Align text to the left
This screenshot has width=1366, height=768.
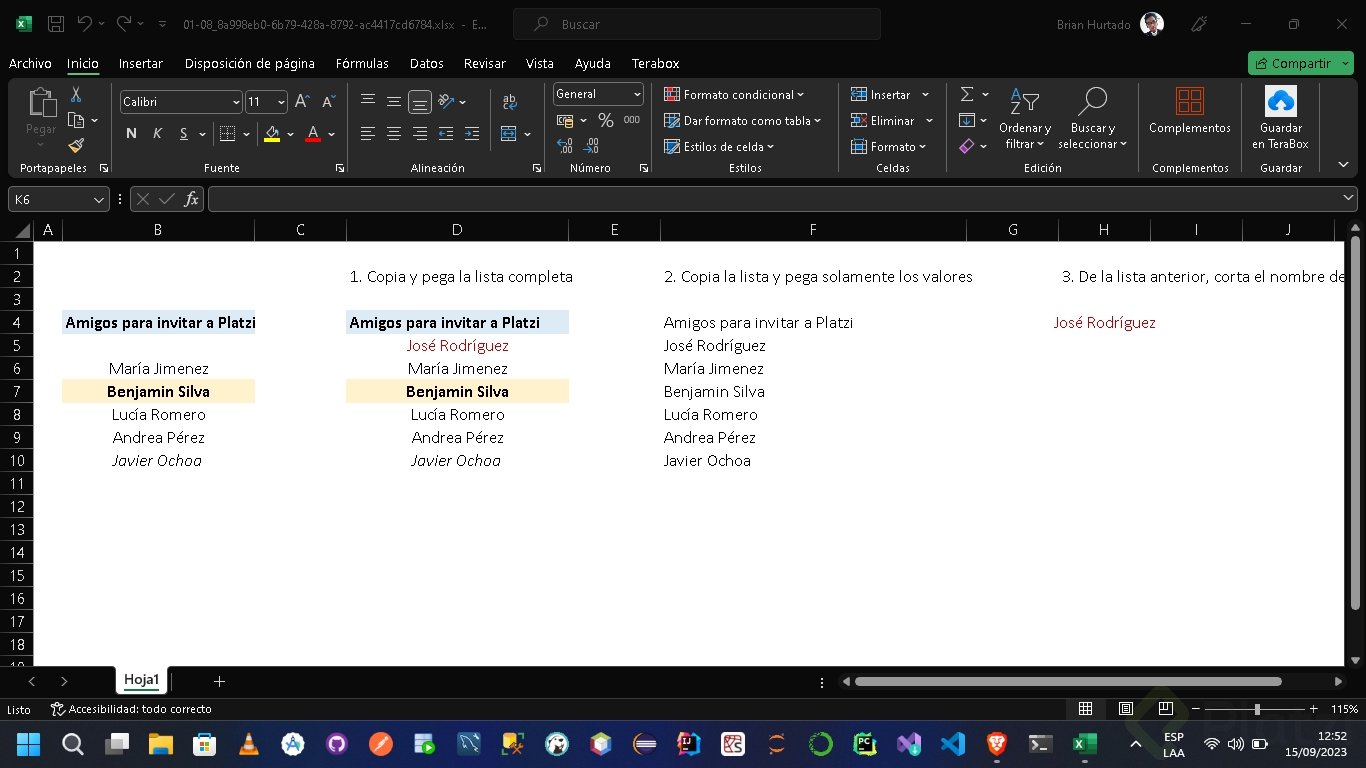pyautogui.click(x=368, y=134)
